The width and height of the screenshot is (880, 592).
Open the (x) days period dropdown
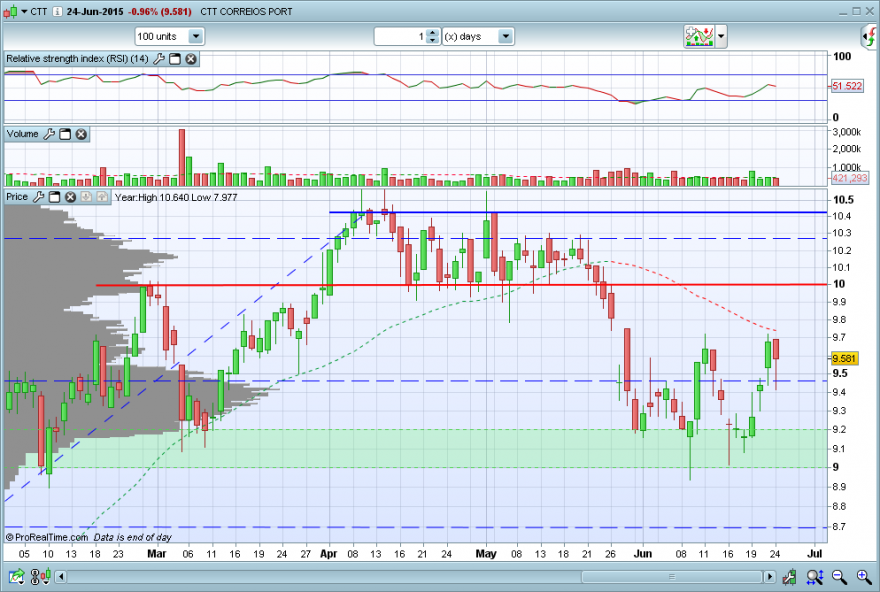(x=478, y=36)
